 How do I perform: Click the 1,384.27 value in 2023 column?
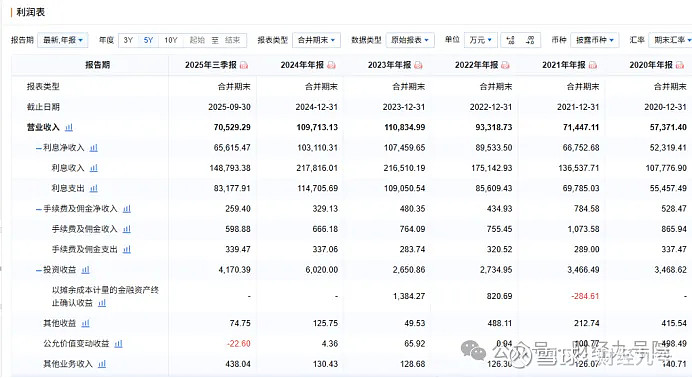(409, 296)
